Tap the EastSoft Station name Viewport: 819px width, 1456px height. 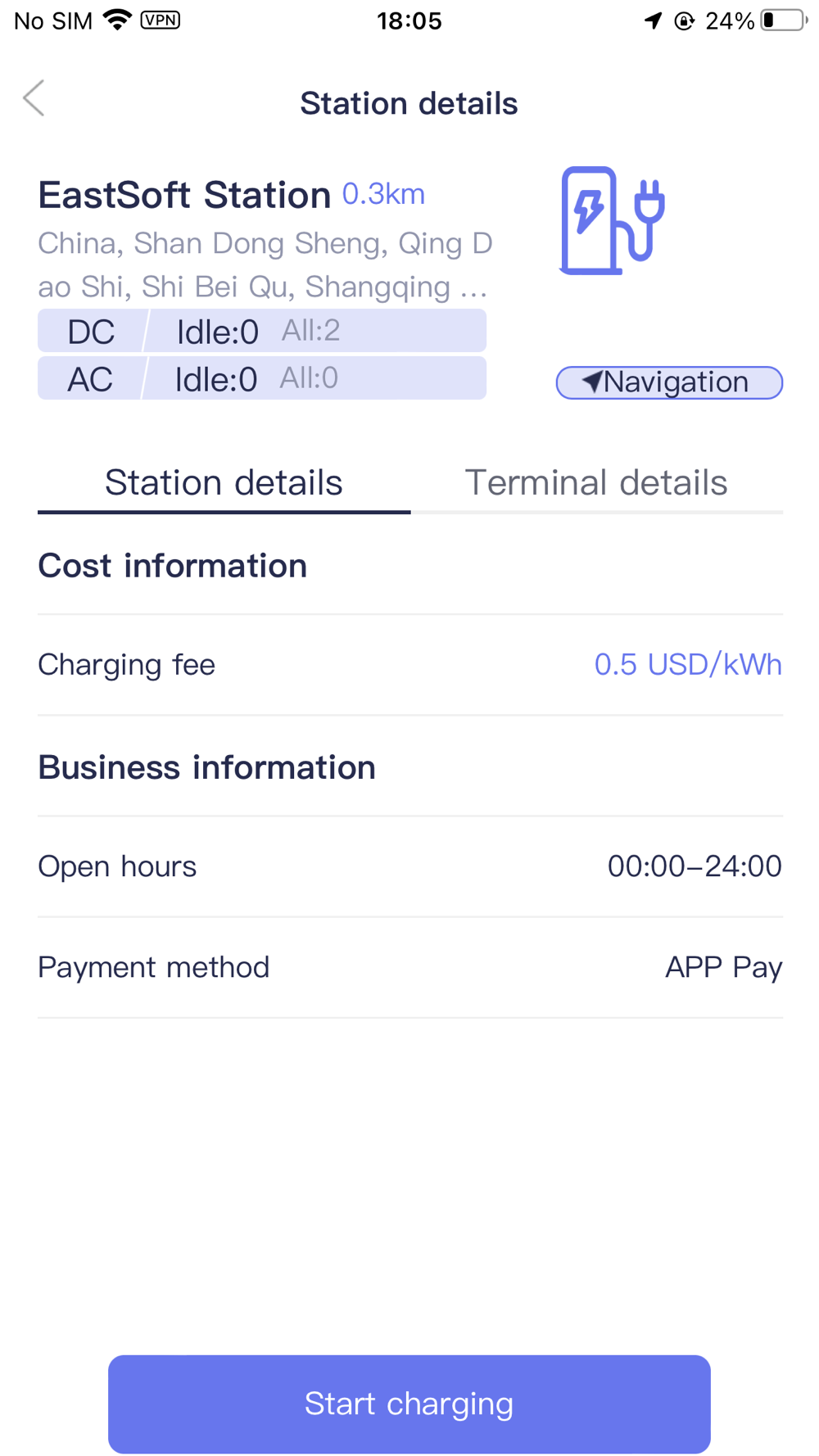click(x=184, y=195)
